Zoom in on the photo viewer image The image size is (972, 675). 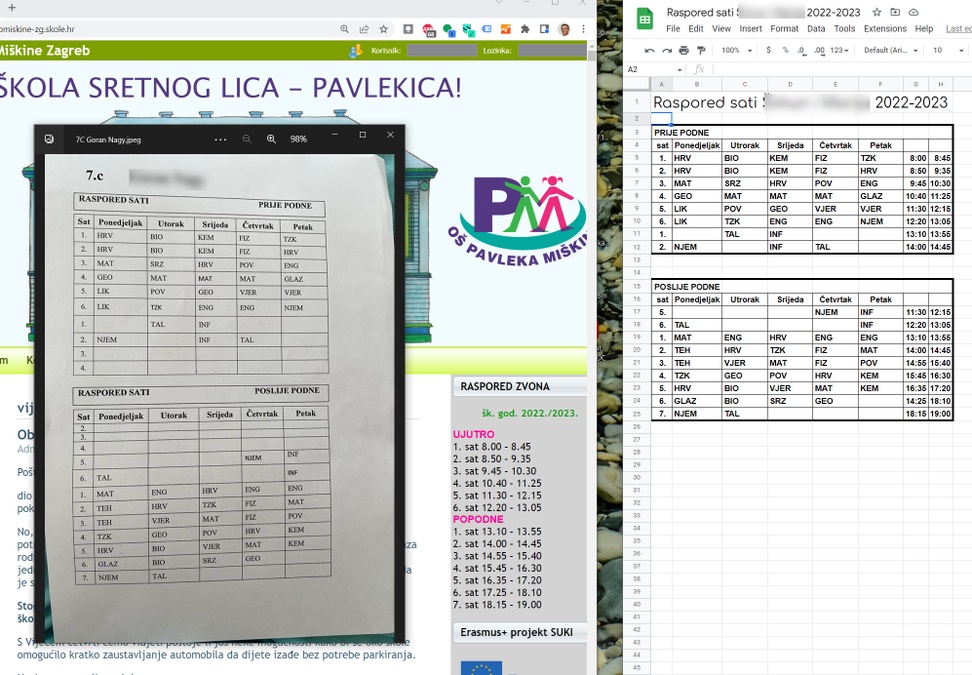pyautogui.click(x=271, y=139)
